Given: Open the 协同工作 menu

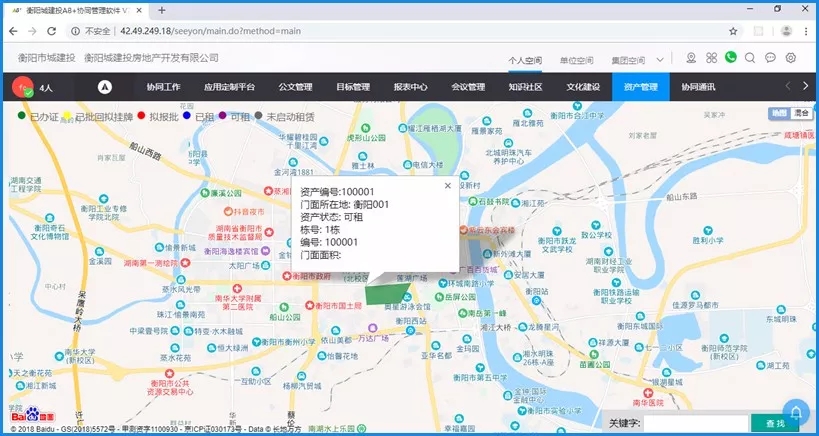Looking at the screenshot, I should pos(163,87).
